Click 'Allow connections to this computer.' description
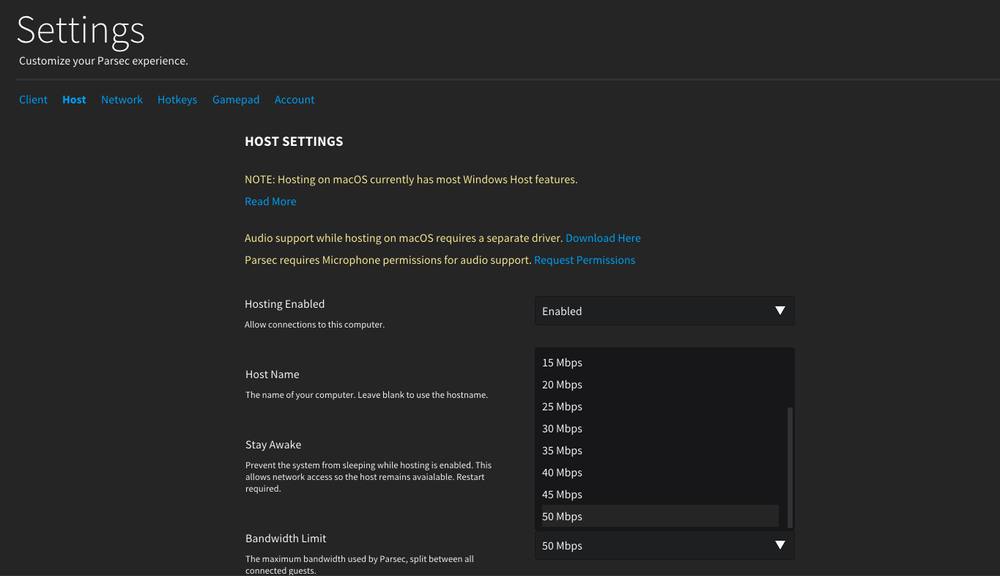 click(x=314, y=325)
